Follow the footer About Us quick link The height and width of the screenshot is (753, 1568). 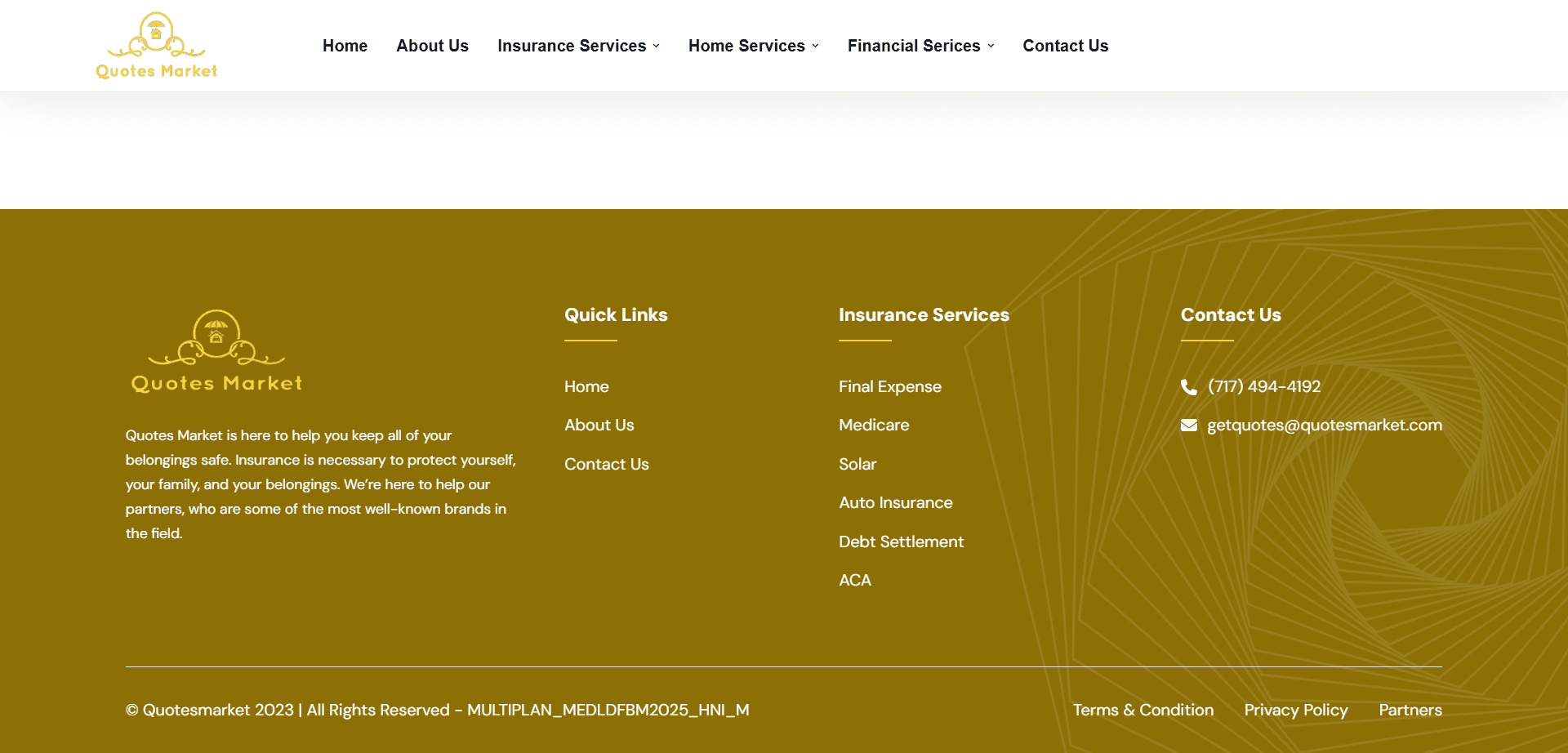tap(599, 425)
